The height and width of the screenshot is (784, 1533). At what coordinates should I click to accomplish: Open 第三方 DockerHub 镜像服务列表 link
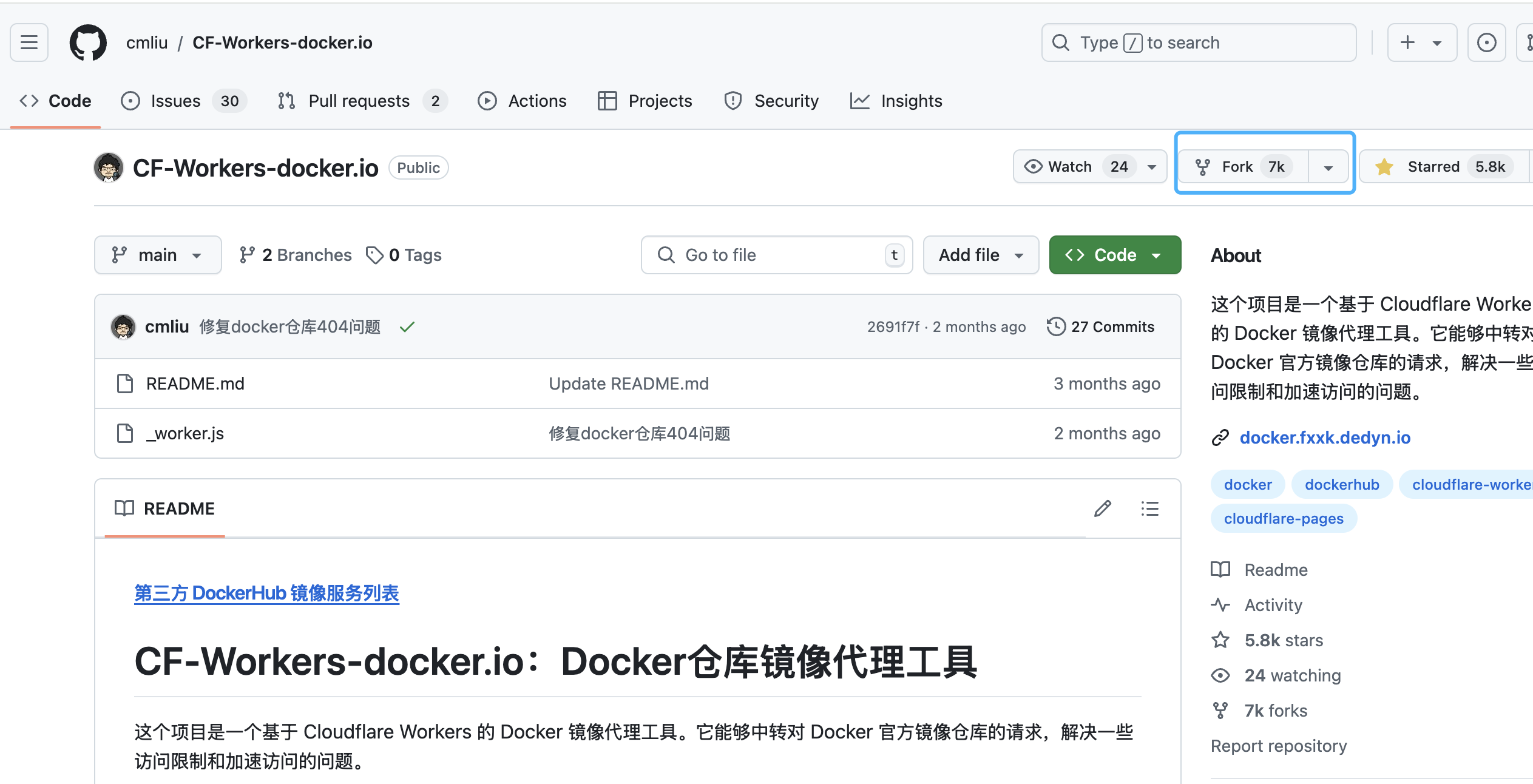pos(266,593)
